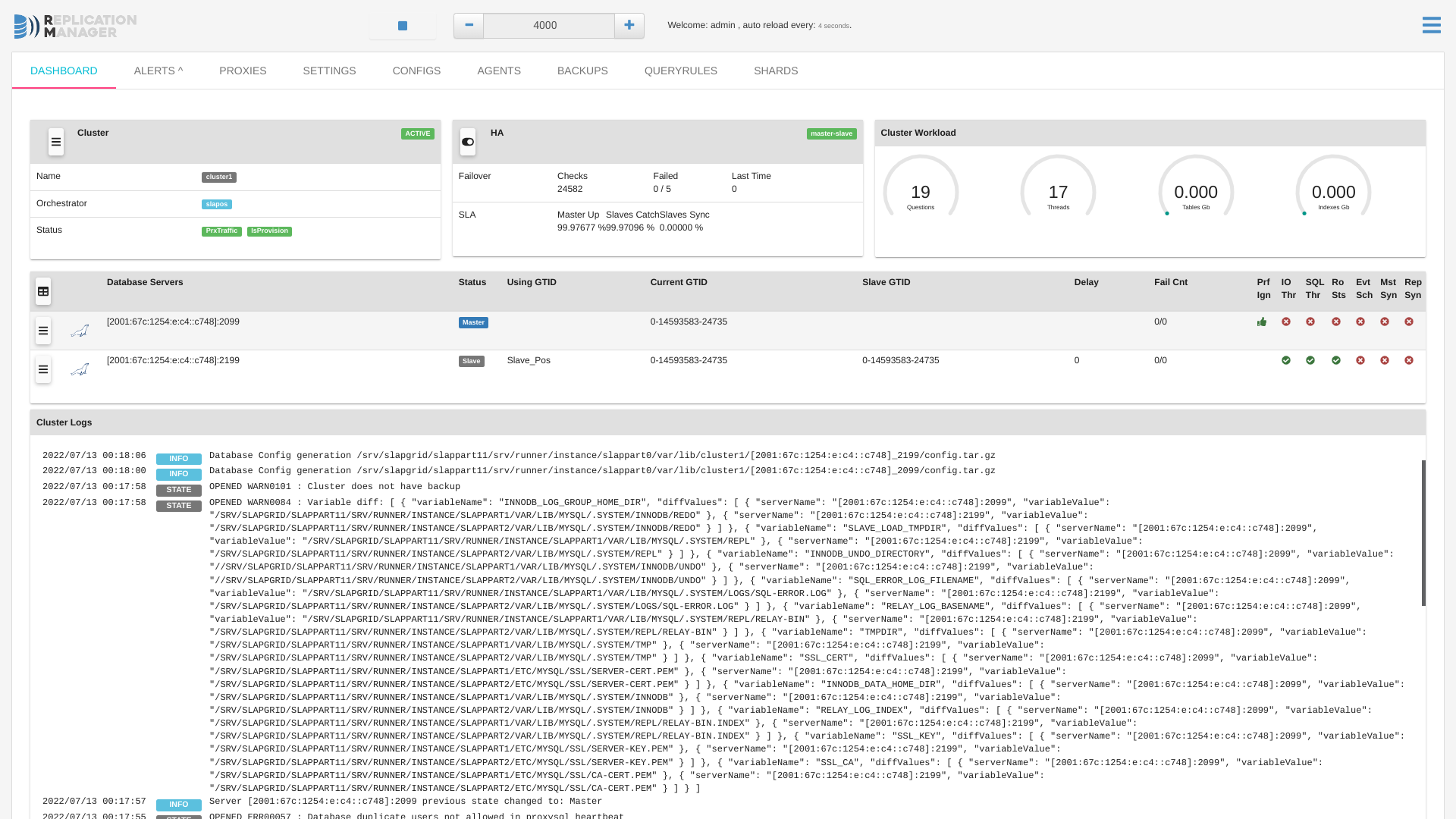Select server address [2001:67c:1254:e:c4::c748]:2199
1456x819 pixels.
[173, 361]
